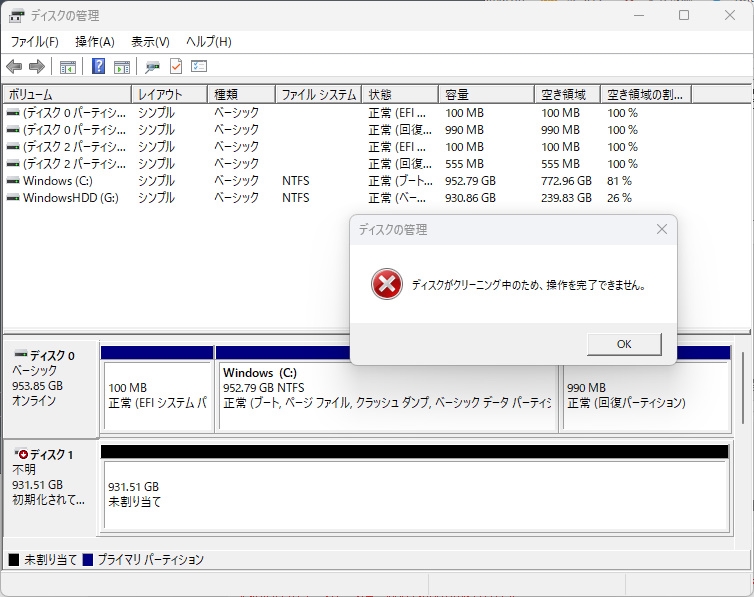
Task: Click the 26 % free percentage cell
Action: (619, 198)
